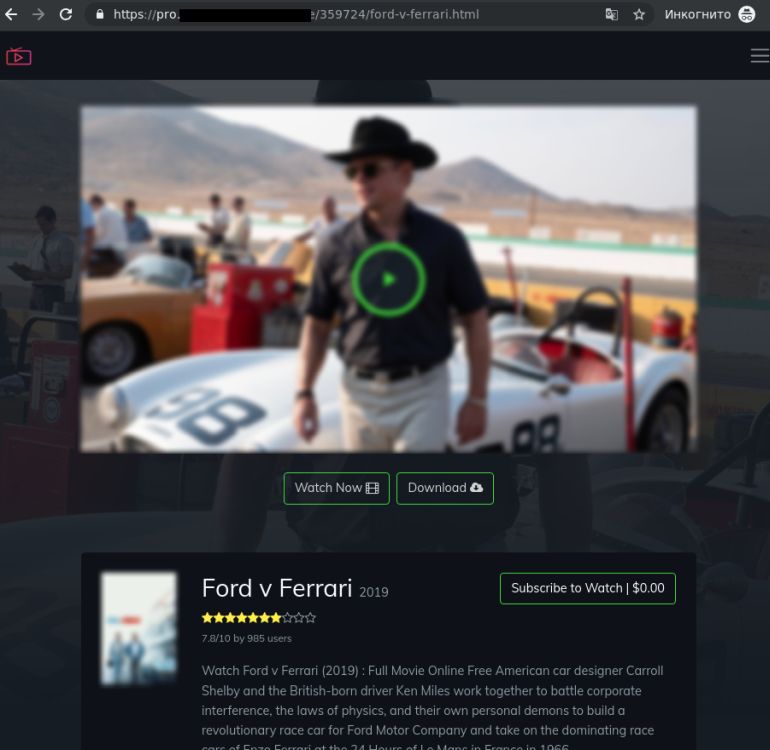Reload the current page
Image resolution: width=770 pixels, height=750 pixels.
tap(66, 15)
